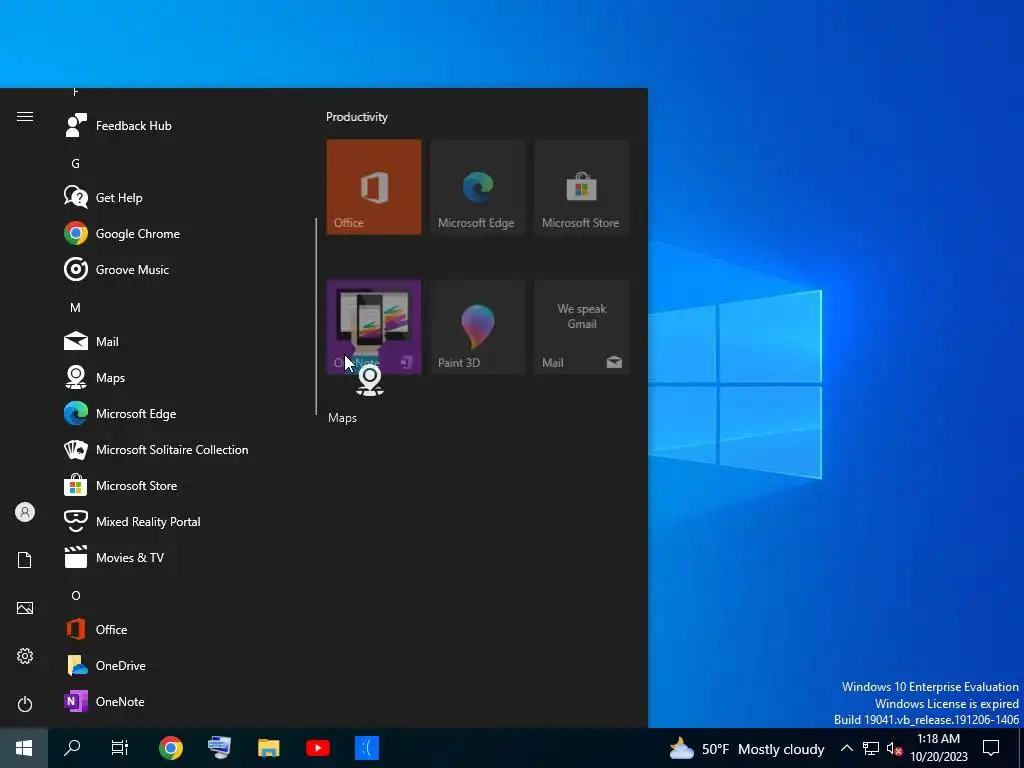
Task: Open the network tray icon
Action: 871,748
